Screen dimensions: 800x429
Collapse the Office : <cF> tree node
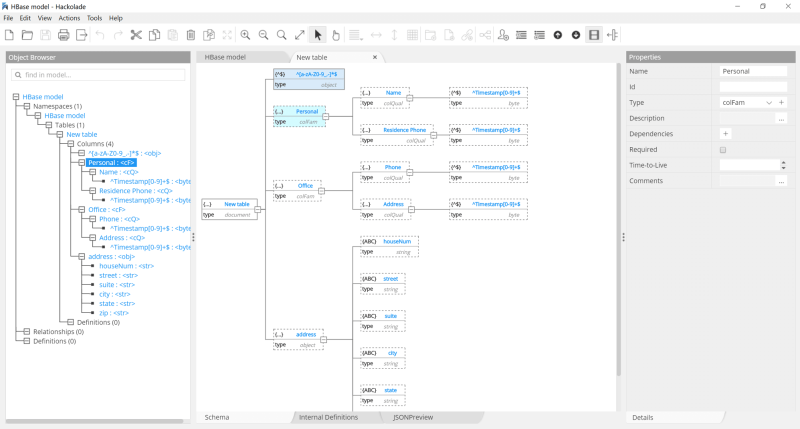pos(82,210)
